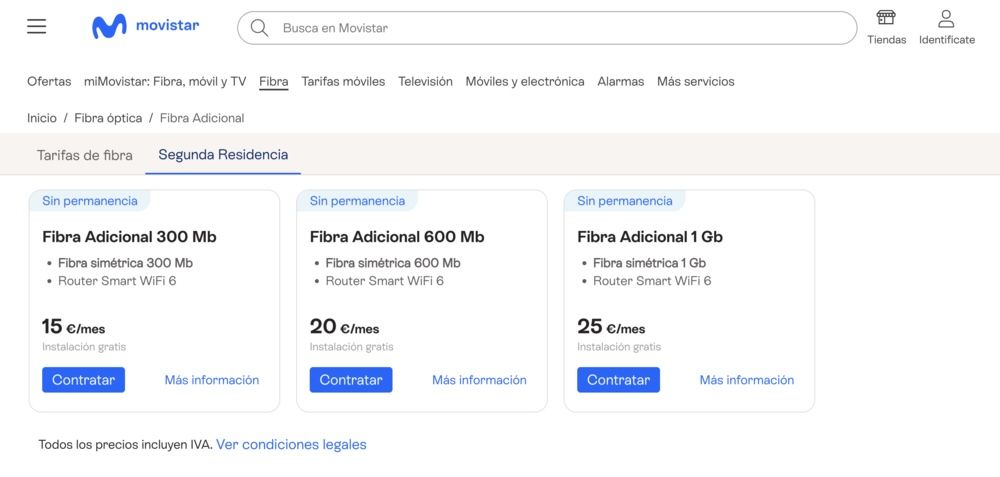Click Instalación gratis under 20 €/mes
The height and width of the screenshot is (477, 1000).
tap(351, 347)
